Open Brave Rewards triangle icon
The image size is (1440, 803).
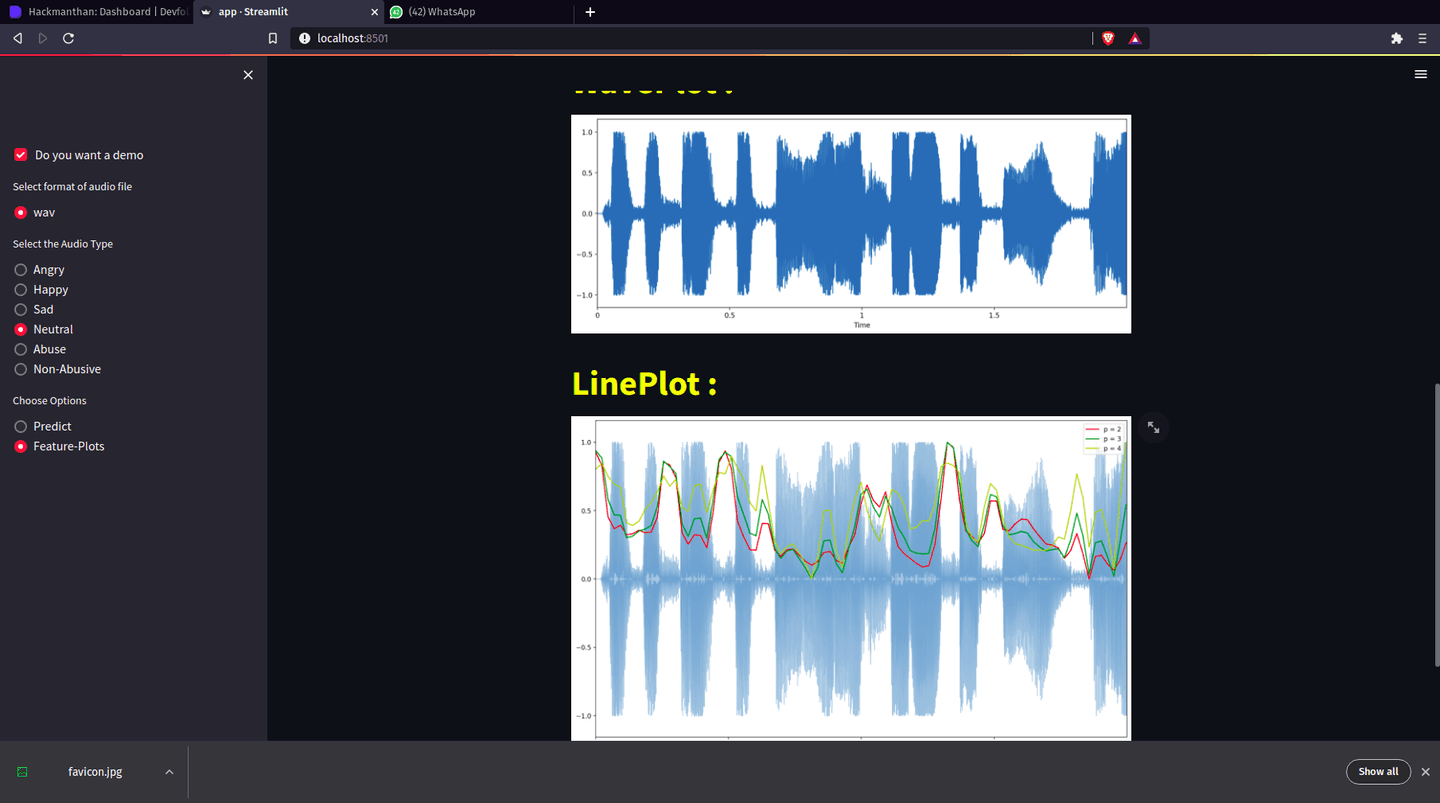tap(1135, 38)
